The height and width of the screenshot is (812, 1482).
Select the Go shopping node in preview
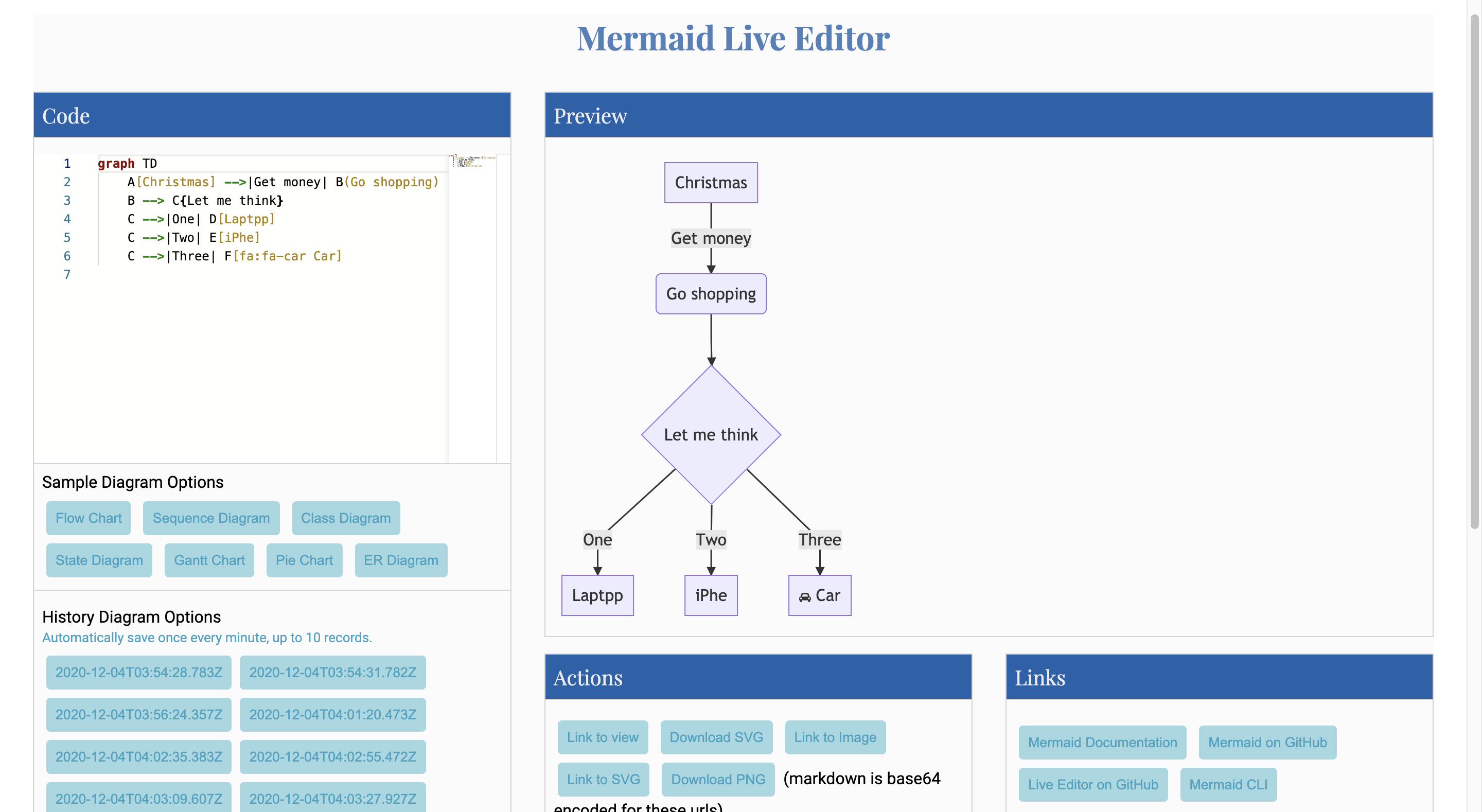pos(711,293)
